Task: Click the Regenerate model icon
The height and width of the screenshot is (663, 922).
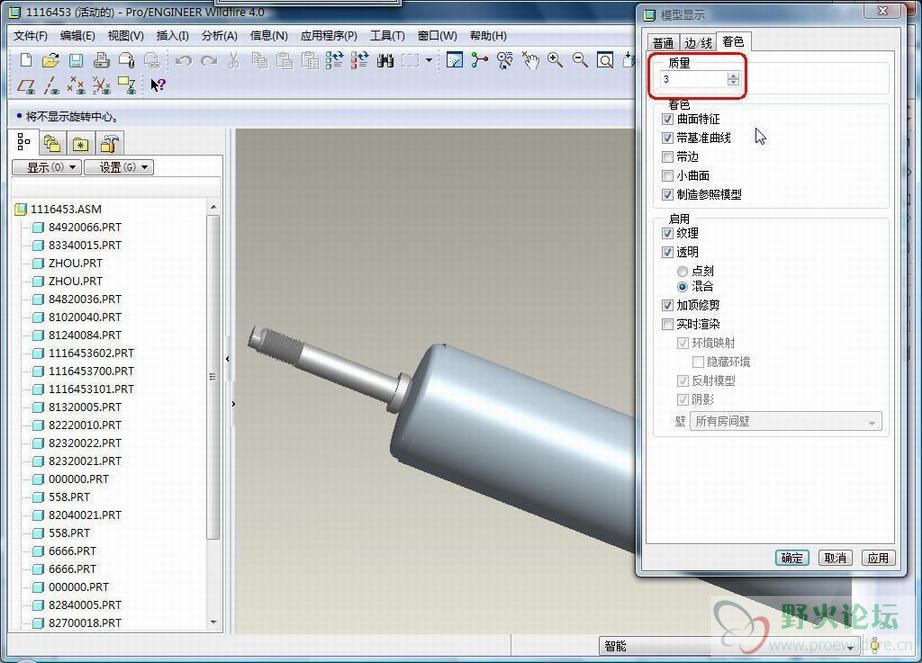Action: [x=335, y=60]
